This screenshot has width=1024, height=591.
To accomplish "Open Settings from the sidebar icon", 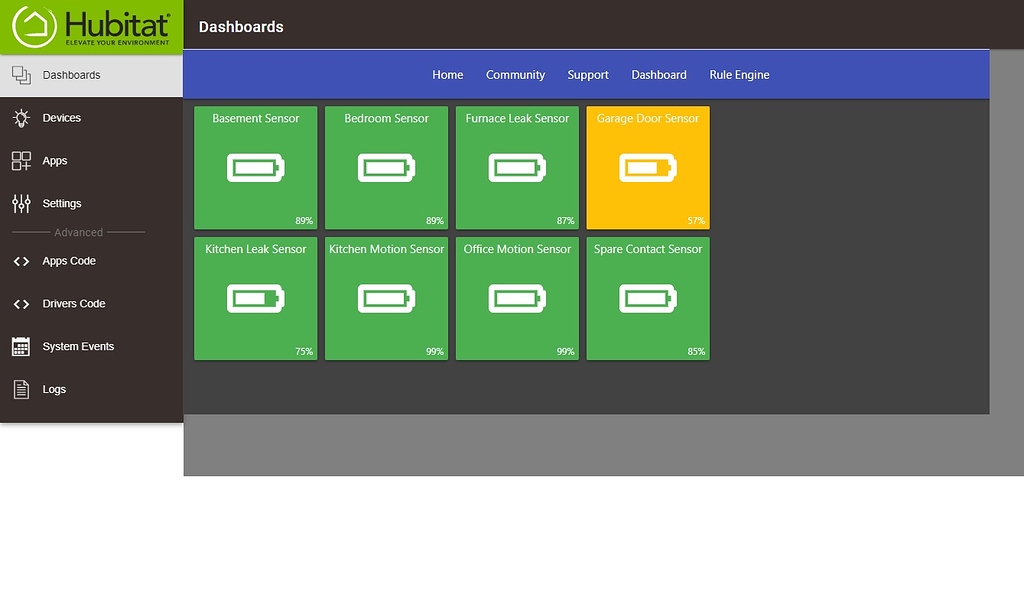I will coord(19,203).
